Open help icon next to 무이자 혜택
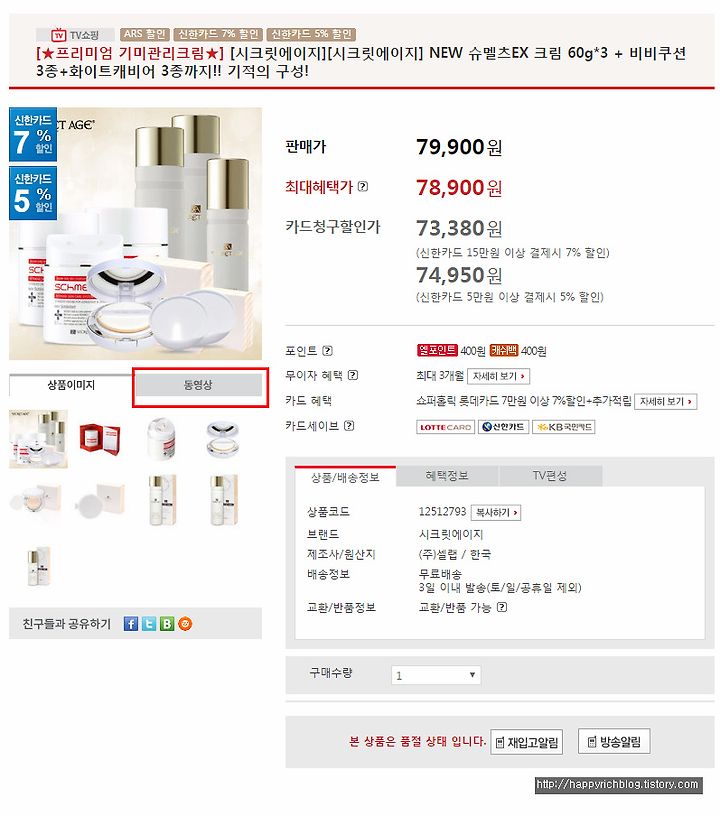The image size is (720, 816). pos(353,375)
